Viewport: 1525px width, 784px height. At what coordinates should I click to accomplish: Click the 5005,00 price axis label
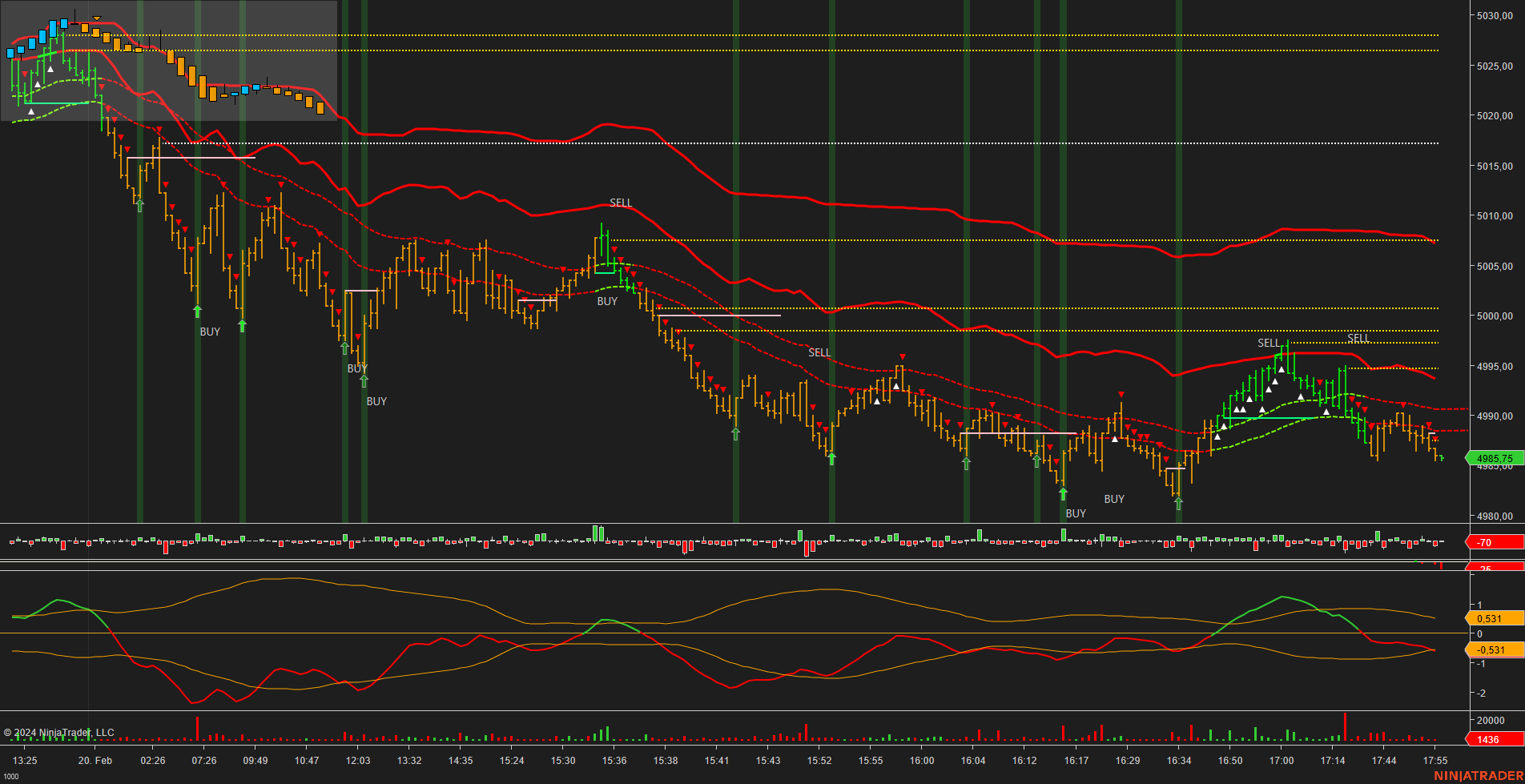point(1495,266)
